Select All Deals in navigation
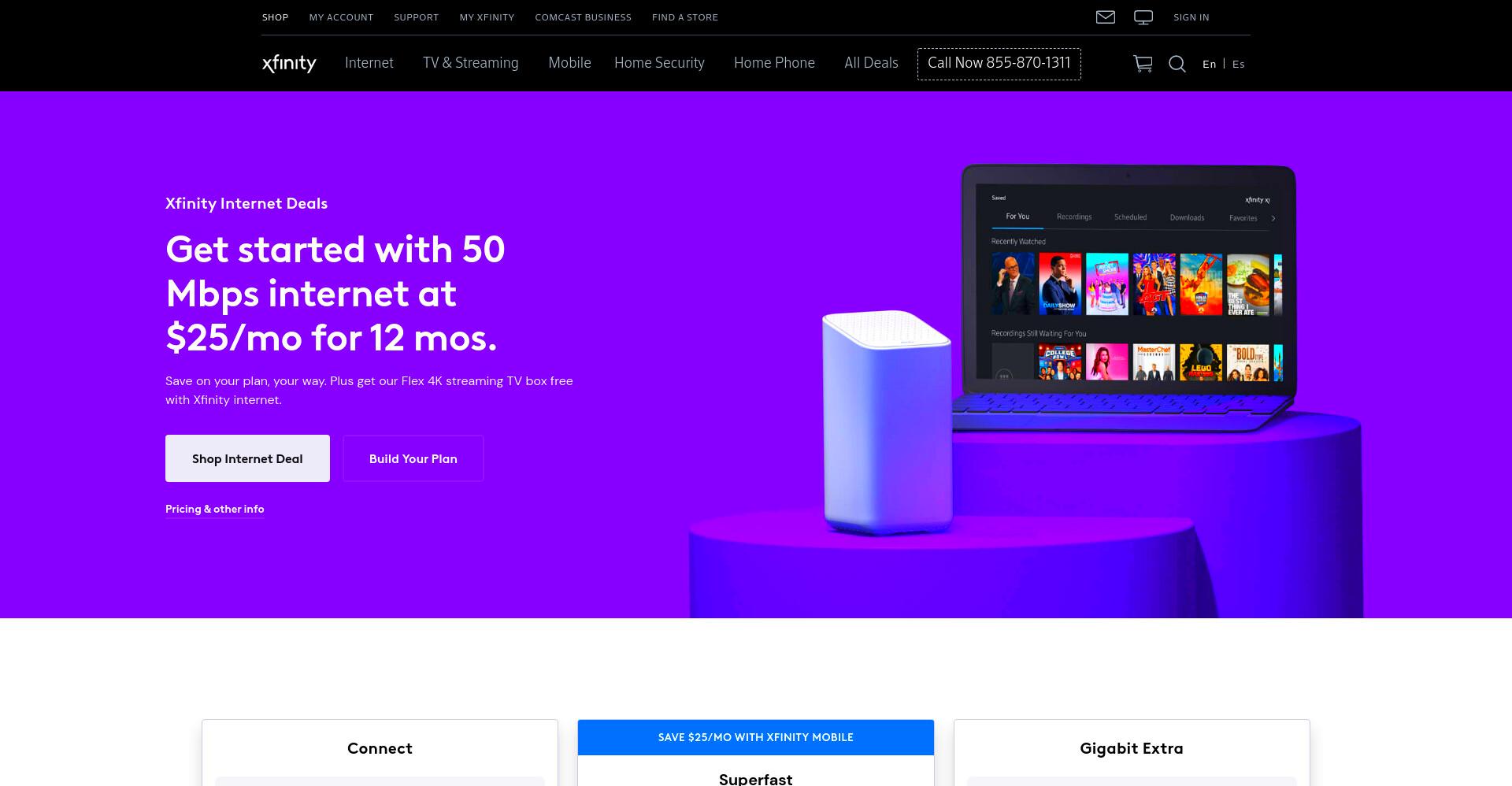The width and height of the screenshot is (1512, 786). [x=871, y=63]
